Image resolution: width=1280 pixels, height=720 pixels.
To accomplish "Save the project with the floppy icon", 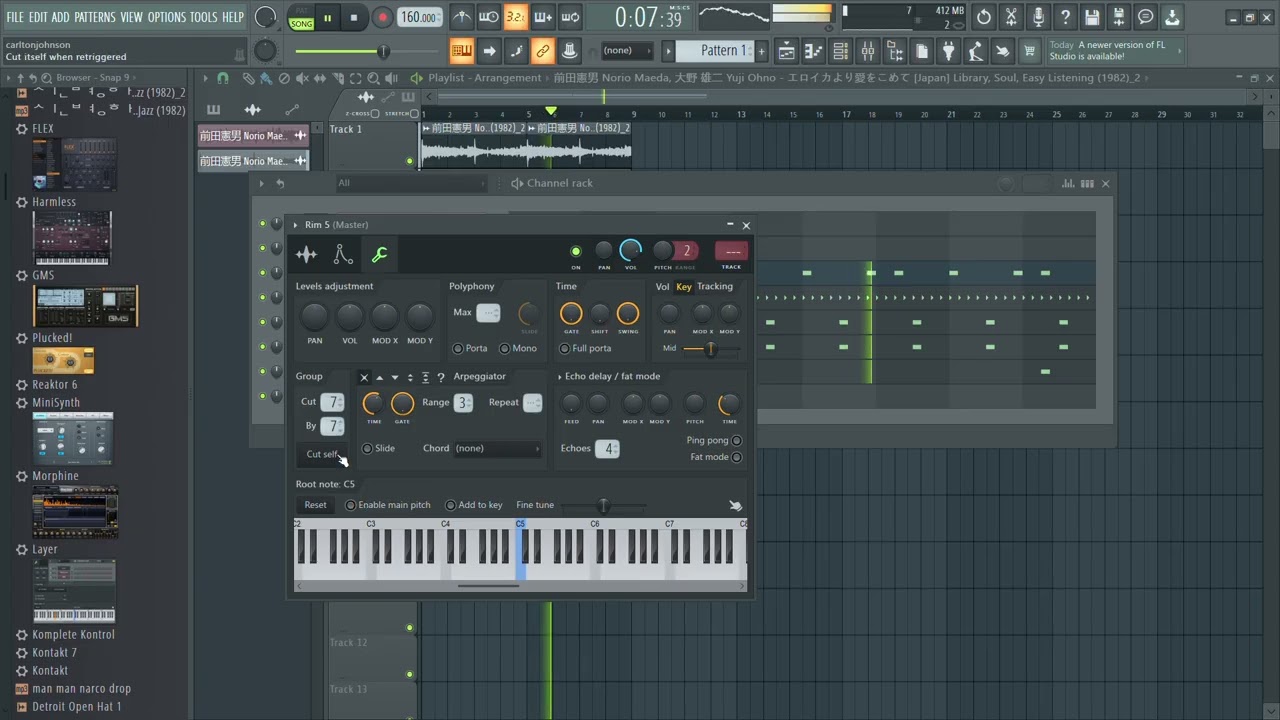I will pos(1092,17).
